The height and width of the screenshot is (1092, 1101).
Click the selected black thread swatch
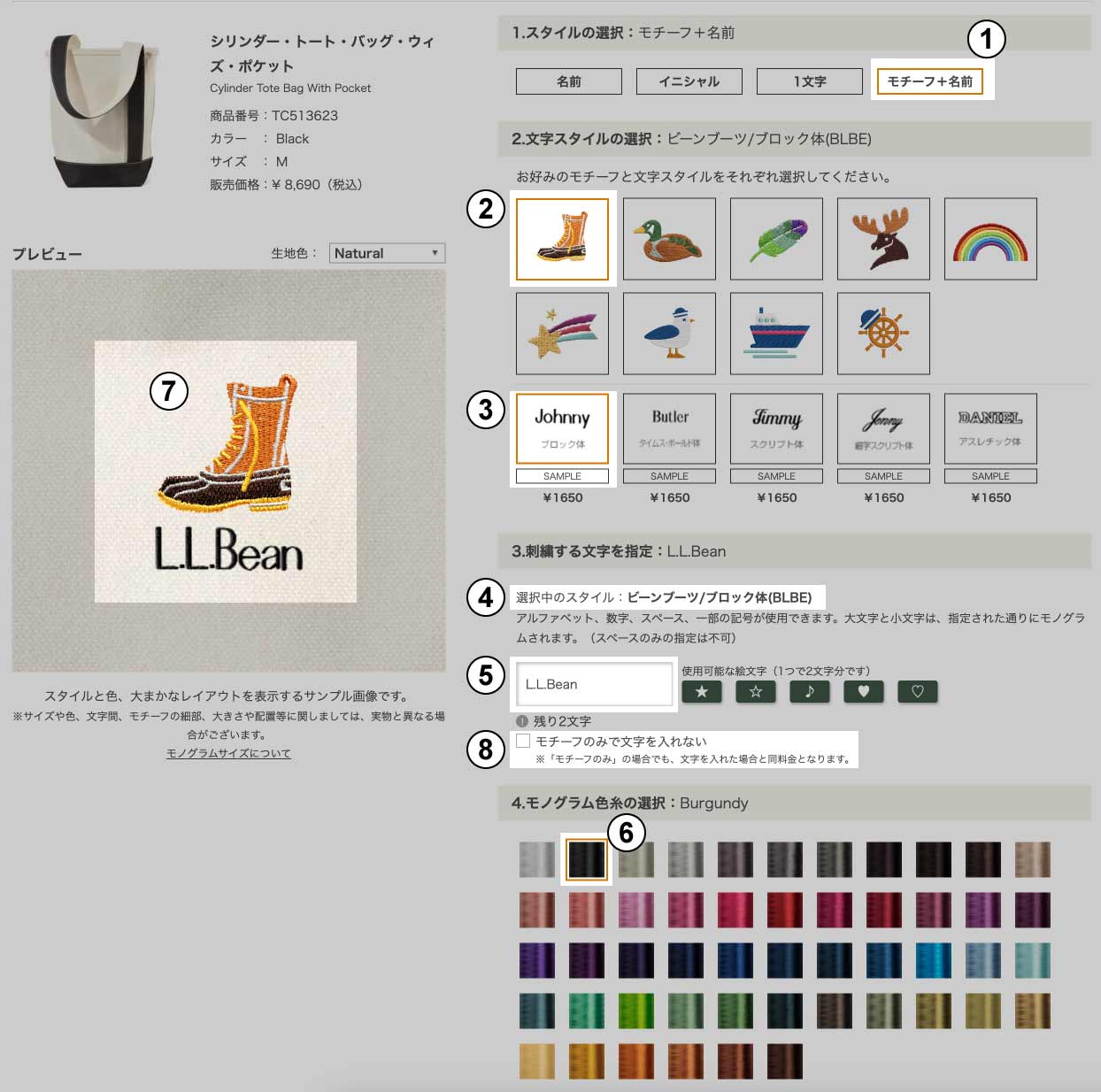coord(586,859)
